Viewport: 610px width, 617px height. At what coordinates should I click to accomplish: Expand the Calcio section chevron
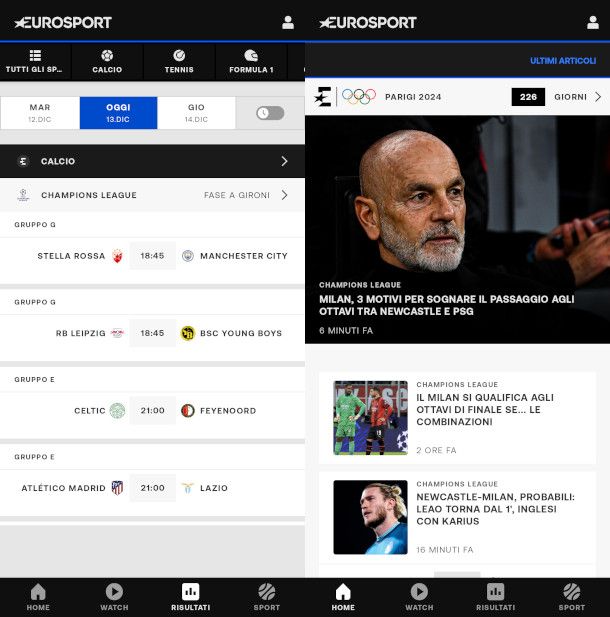pyautogui.click(x=285, y=161)
